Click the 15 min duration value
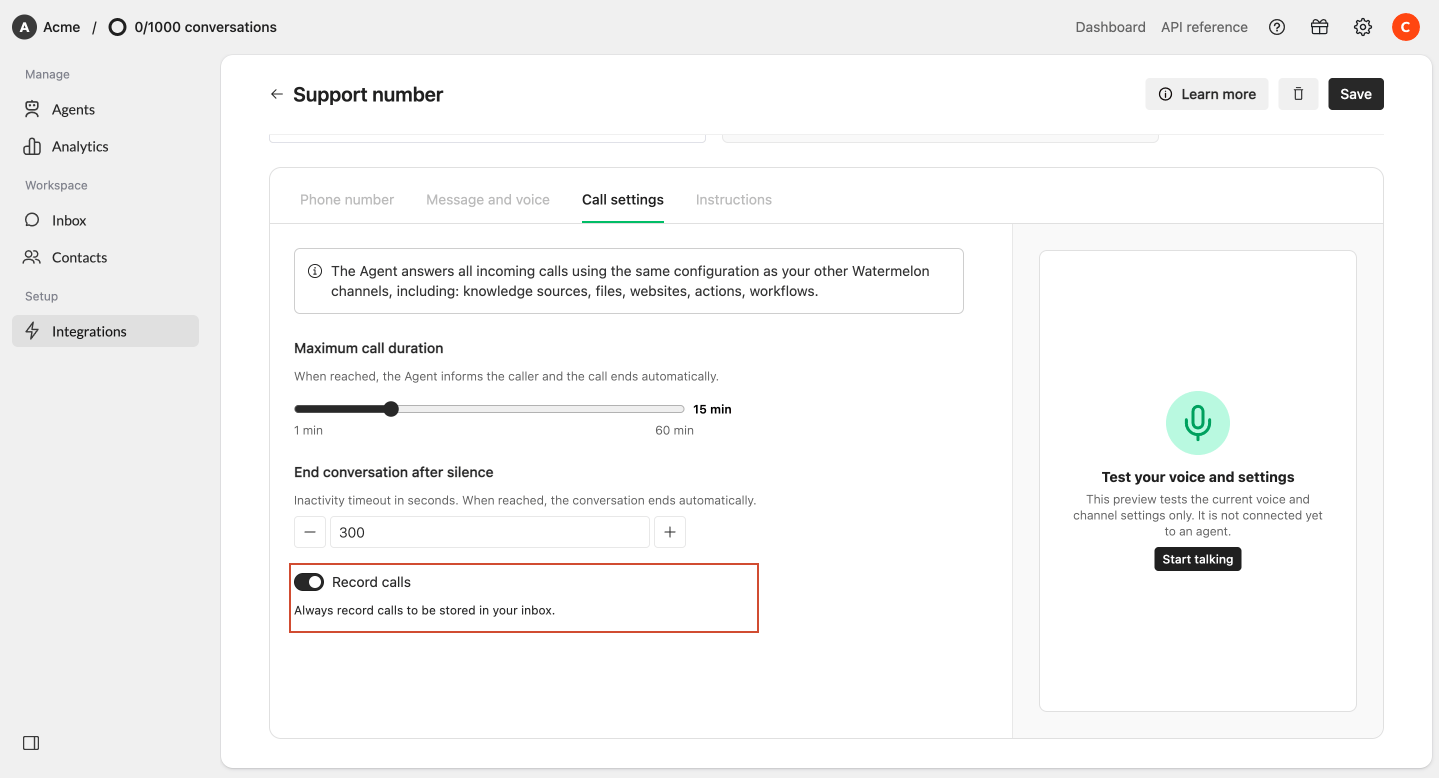This screenshot has height=778, width=1439. [712, 409]
